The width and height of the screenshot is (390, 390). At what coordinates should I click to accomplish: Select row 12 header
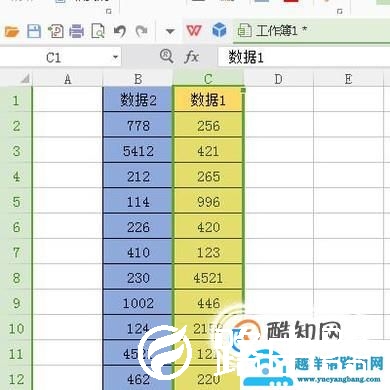pyautogui.click(x=16, y=379)
